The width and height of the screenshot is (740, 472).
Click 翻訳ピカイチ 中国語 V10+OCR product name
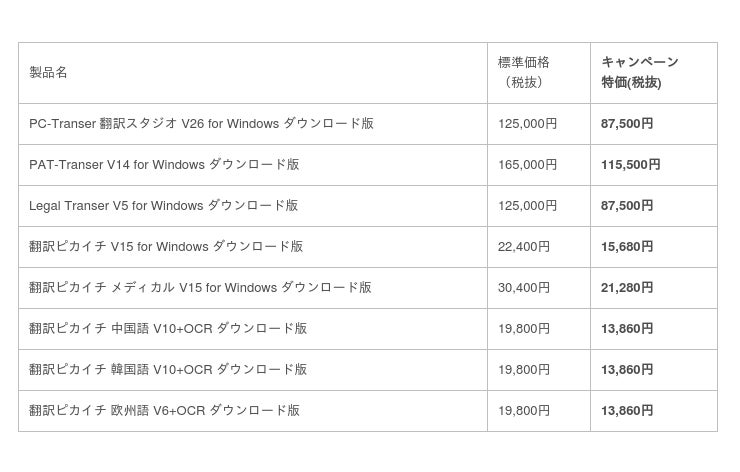coord(168,329)
